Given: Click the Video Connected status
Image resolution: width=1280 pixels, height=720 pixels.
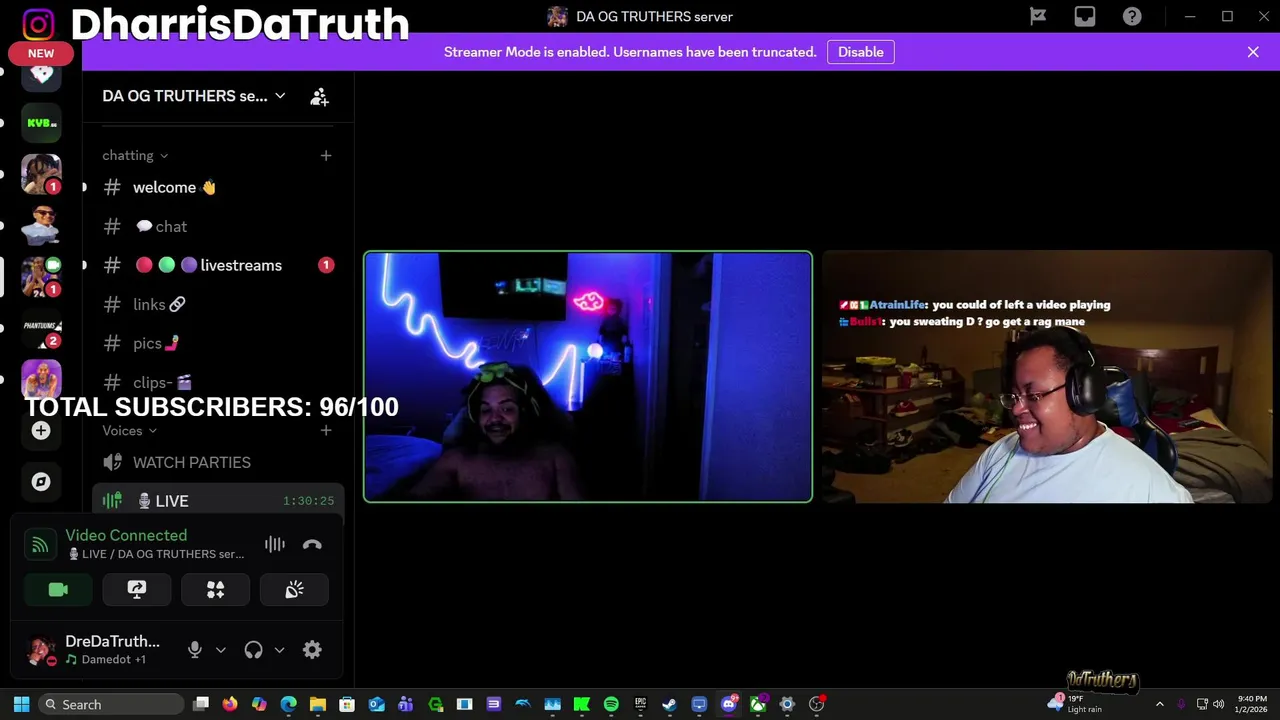Looking at the screenshot, I should [126, 535].
